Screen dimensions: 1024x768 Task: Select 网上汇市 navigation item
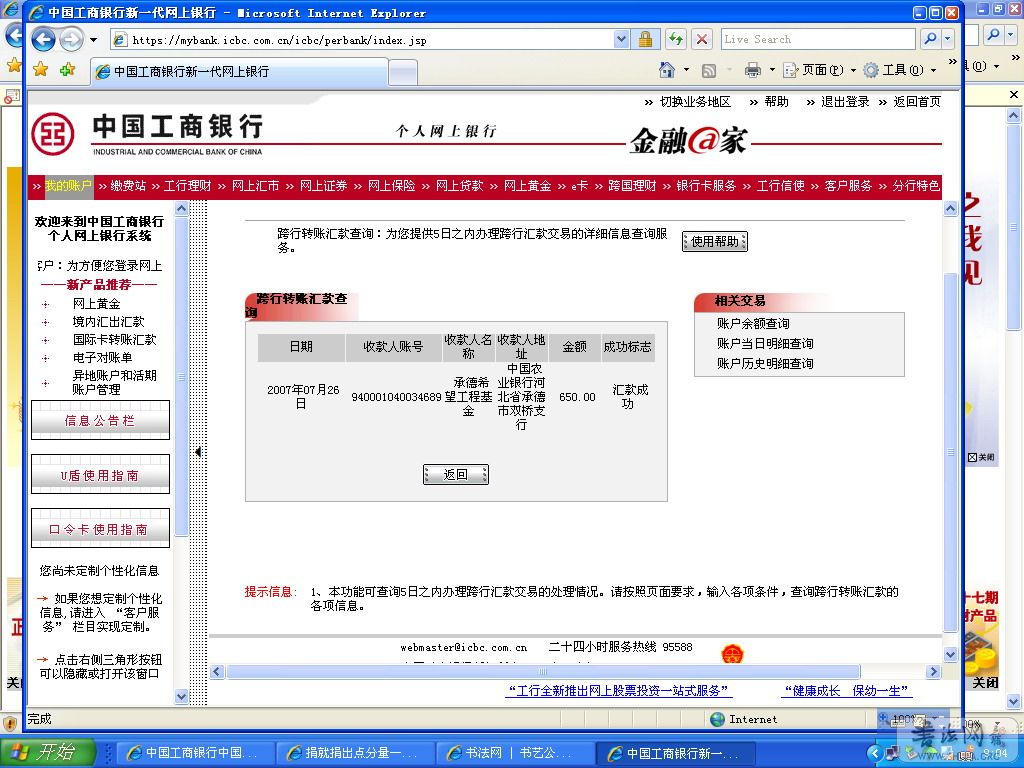(255, 186)
